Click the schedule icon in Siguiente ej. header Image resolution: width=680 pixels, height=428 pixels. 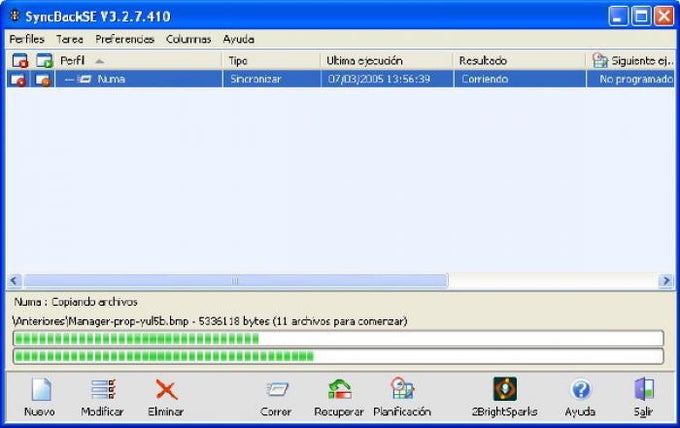tap(600, 61)
